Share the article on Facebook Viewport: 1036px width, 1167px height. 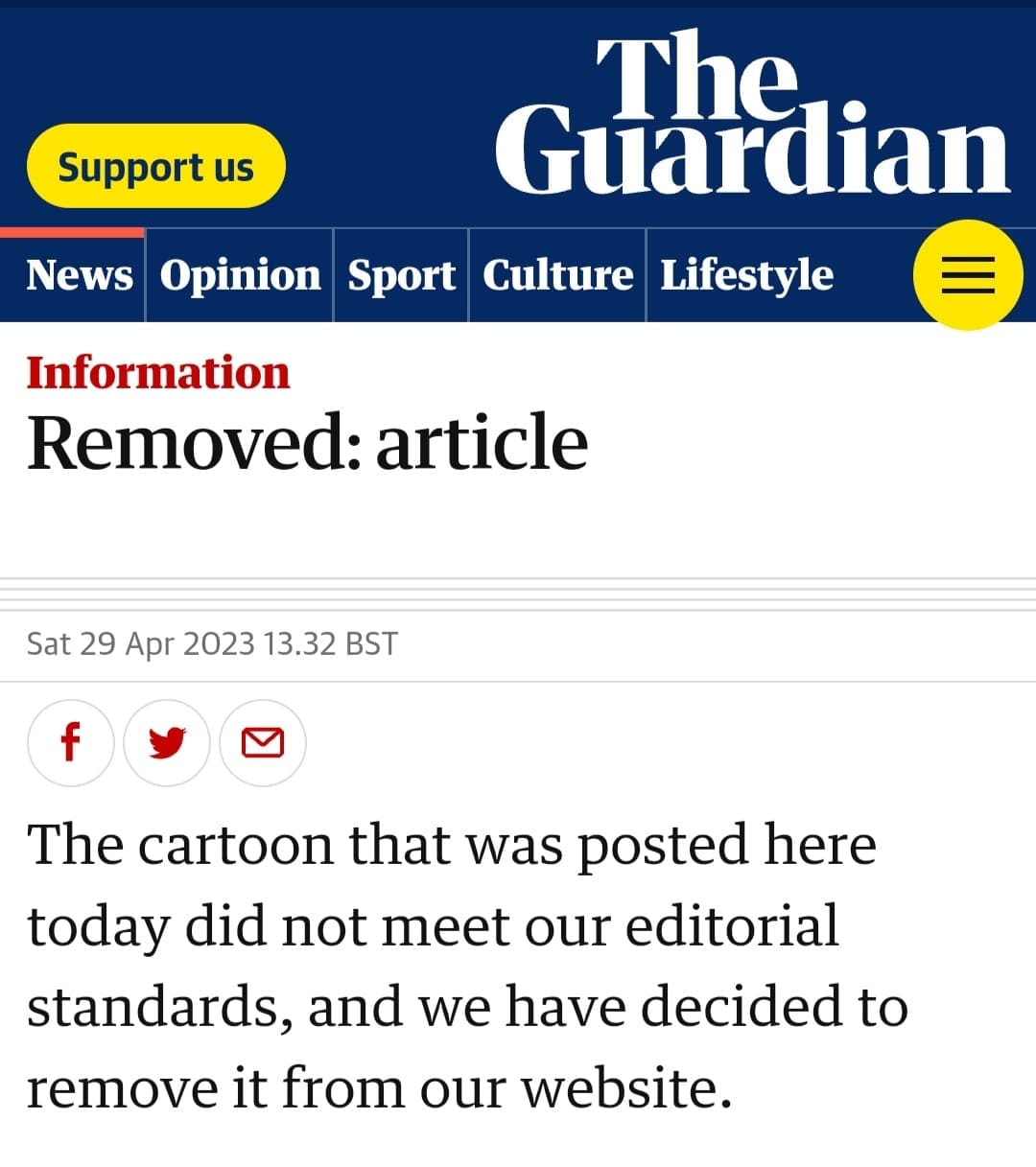click(70, 743)
